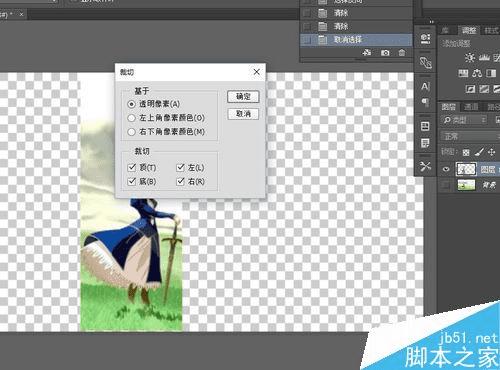This screenshot has height=370, width=500.
Task: Delete current history state with trash icon
Action: pos(402,53)
